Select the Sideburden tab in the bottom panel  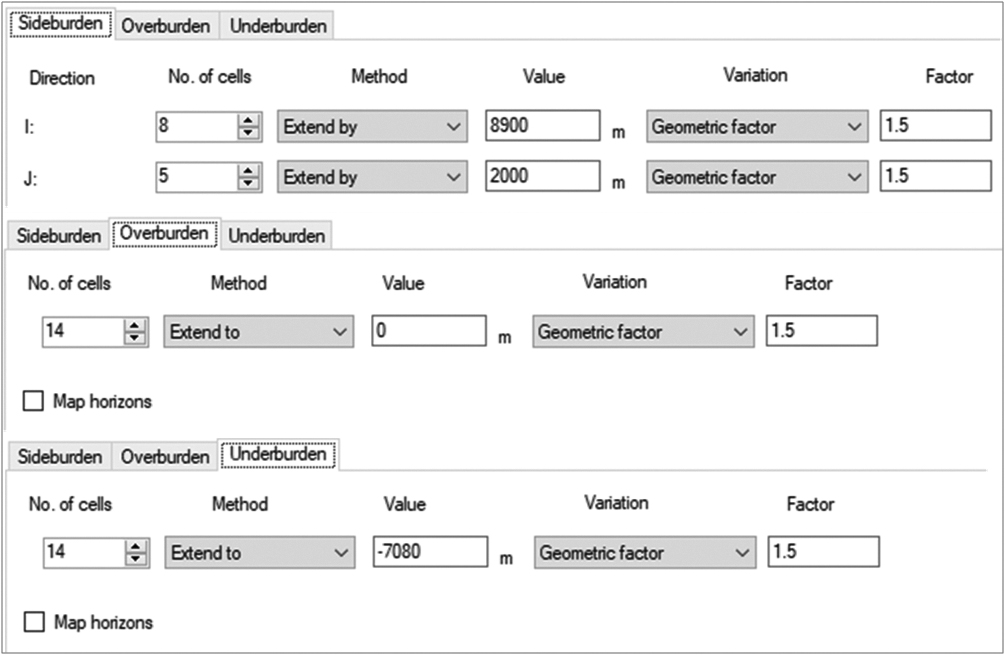click(x=60, y=456)
